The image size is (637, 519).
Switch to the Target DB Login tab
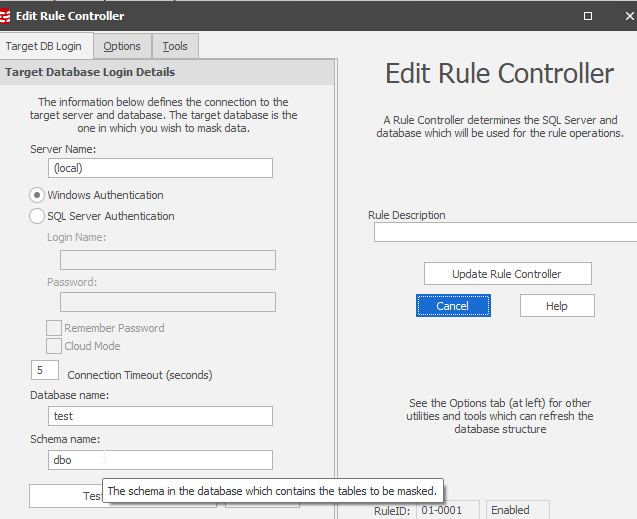pyautogui.click(x=46, y=46)
